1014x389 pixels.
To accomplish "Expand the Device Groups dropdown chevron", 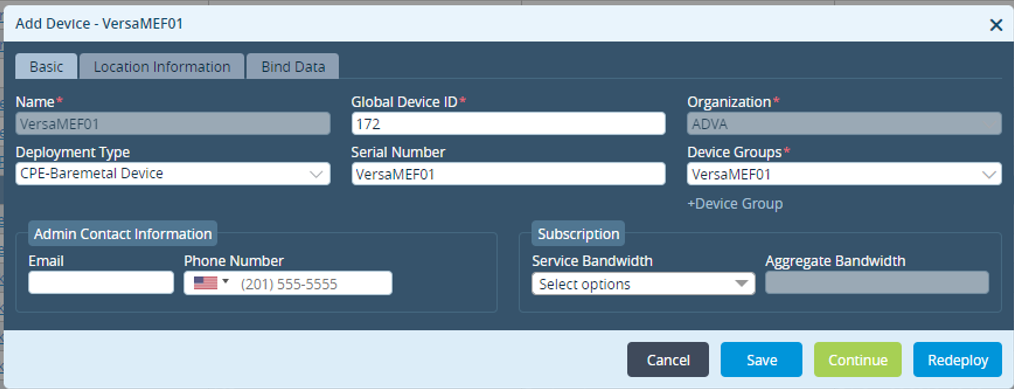I will click(988, 174).
